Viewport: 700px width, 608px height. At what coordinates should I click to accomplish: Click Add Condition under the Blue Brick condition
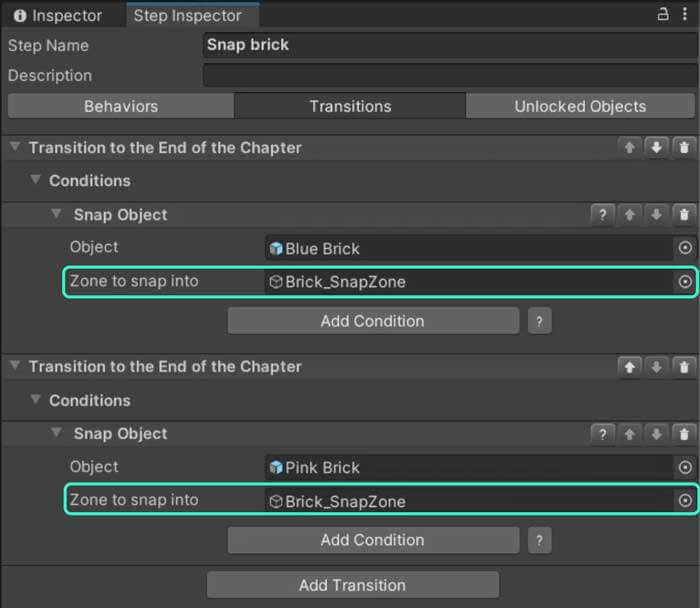[372, 321]
